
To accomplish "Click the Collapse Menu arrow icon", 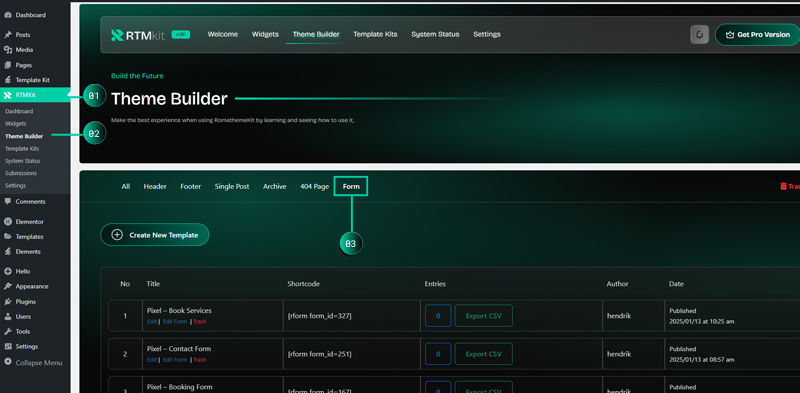I will [8, 362].
